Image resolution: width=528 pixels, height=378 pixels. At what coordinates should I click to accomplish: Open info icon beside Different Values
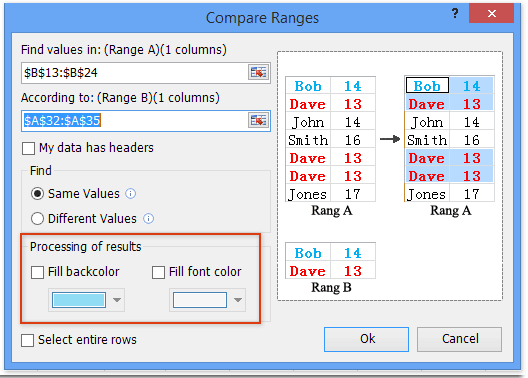[x=148, y=219]
